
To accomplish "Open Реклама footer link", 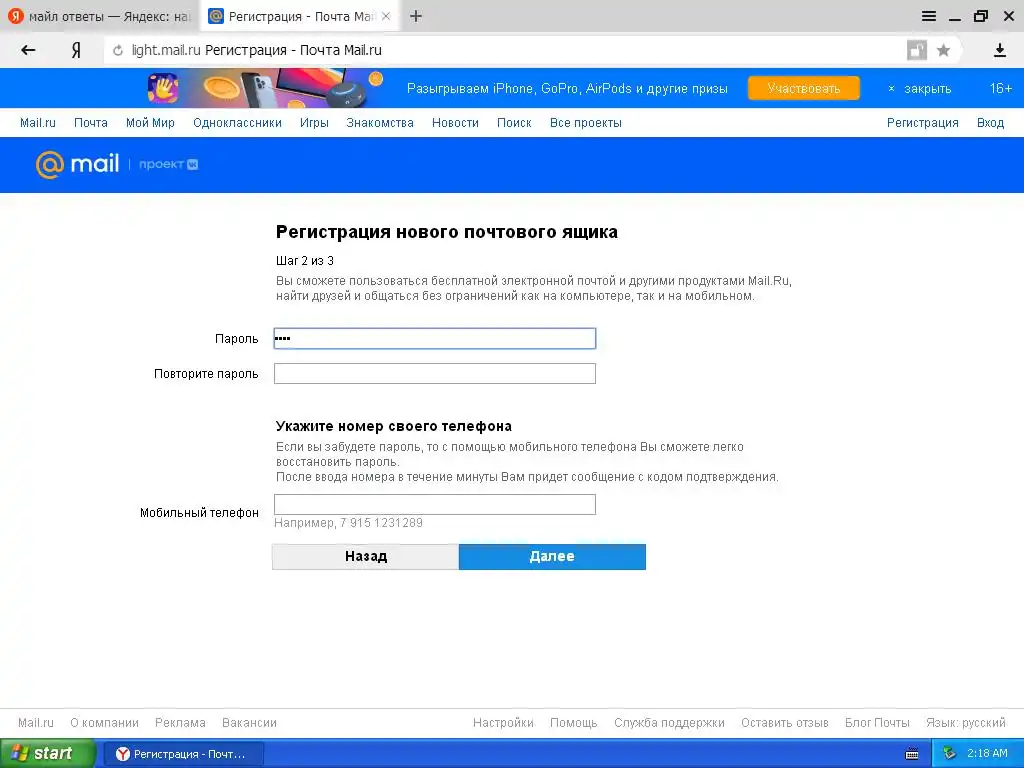I will (x=180, y=723).
